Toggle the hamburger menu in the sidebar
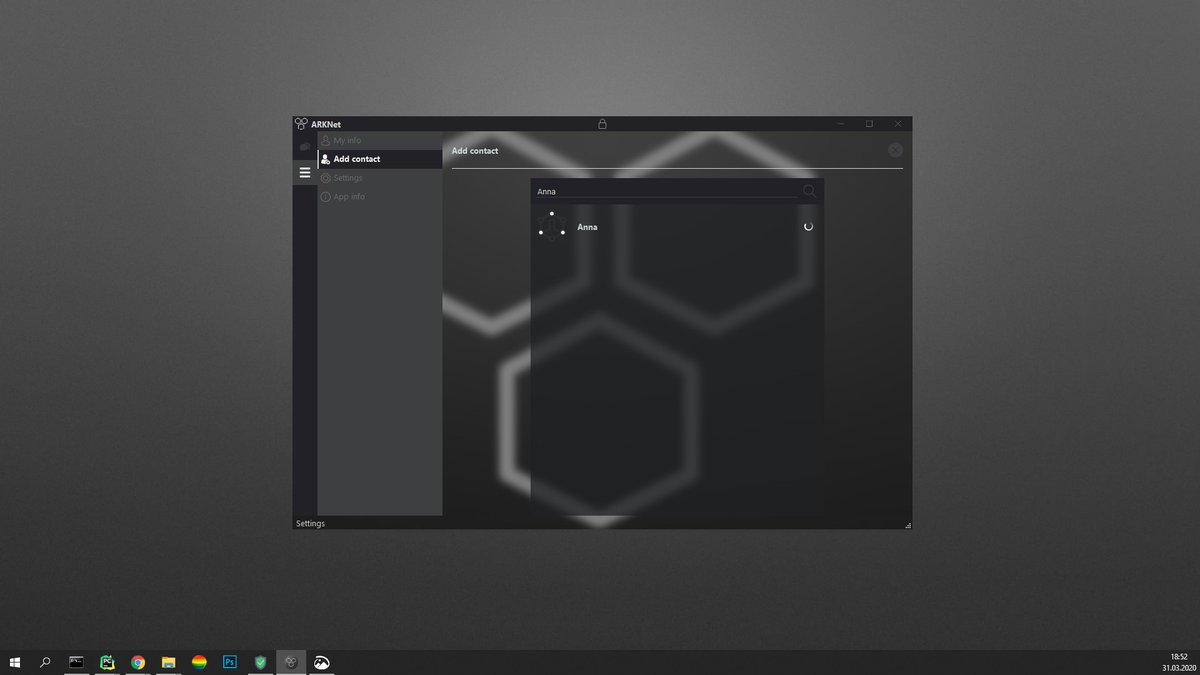 (x=305, y=173)
